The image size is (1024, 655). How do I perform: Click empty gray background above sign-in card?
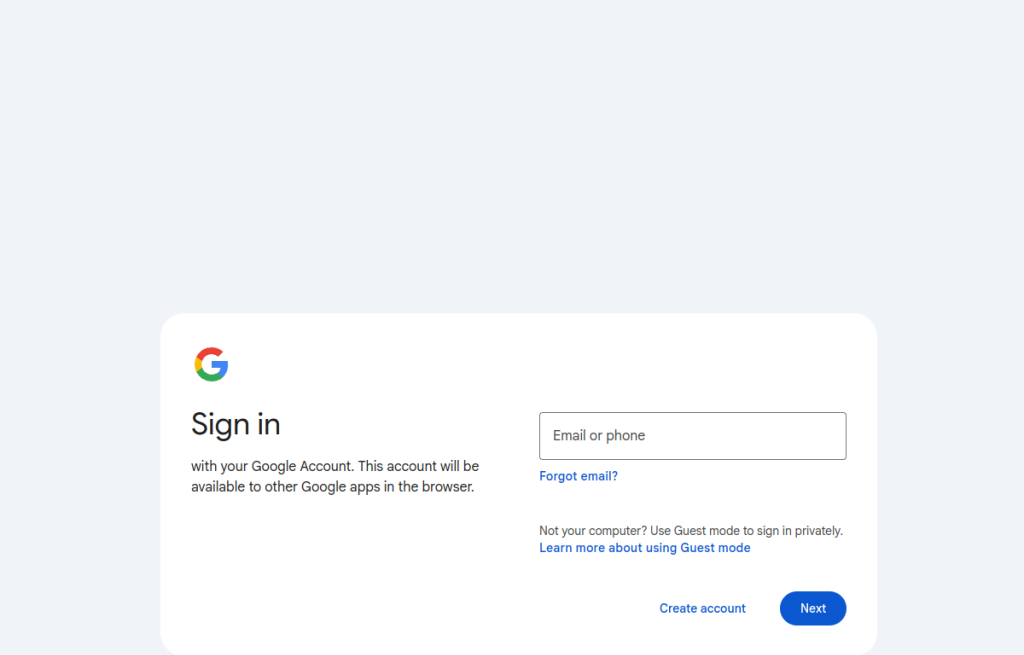[x=512, y=150]
